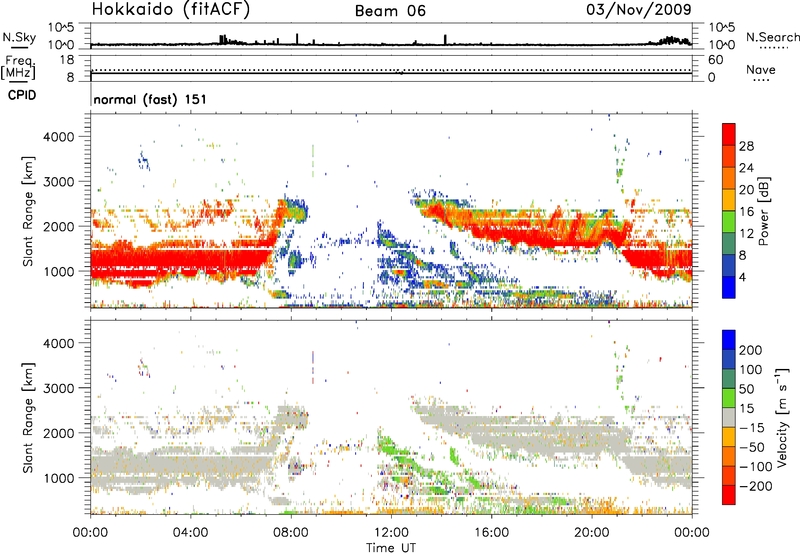
Task: Pick the light green Power colorbar segment
Action: pyautogui.click(x=729, y=221)
